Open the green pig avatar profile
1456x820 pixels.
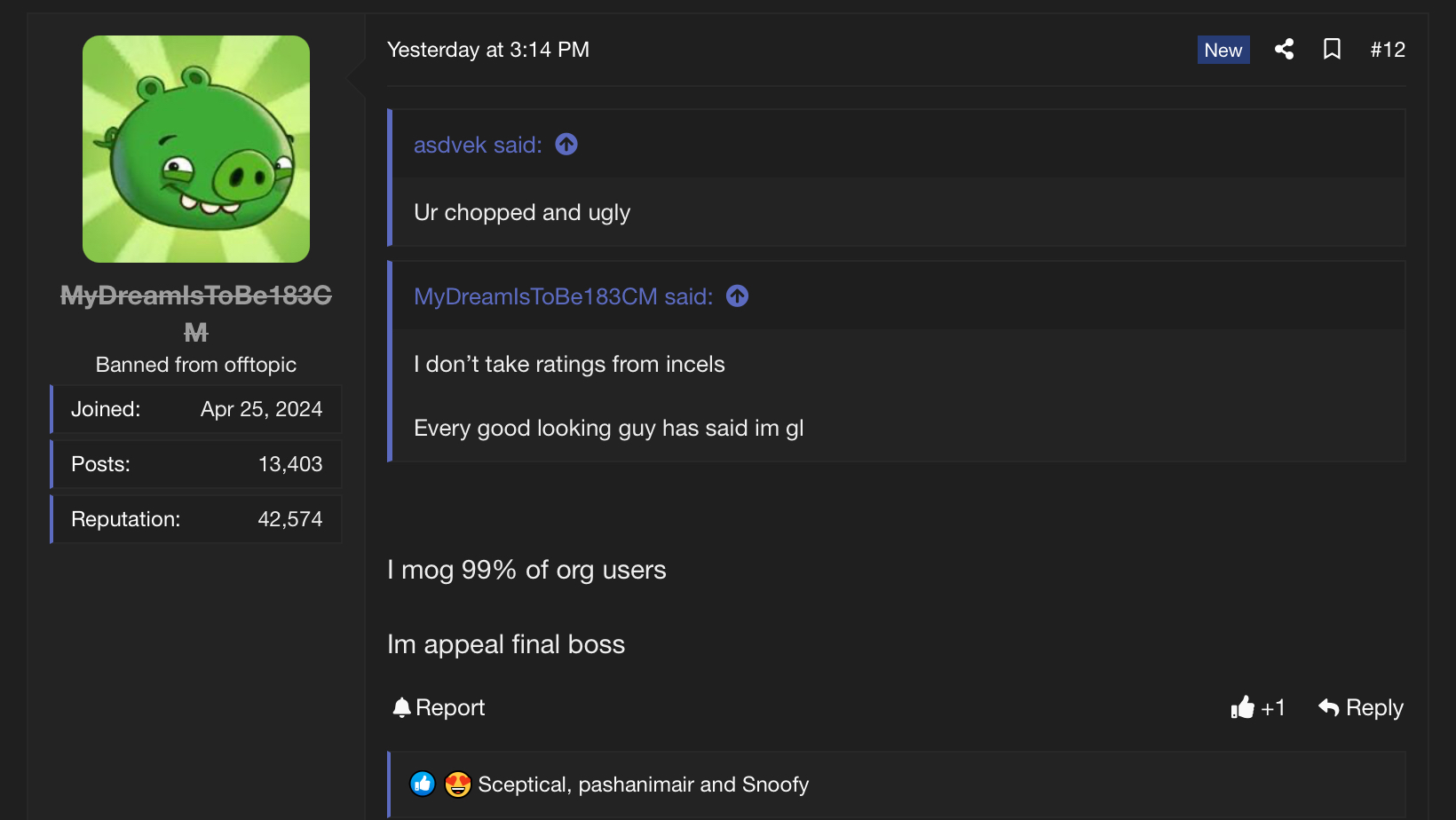click(x=196, y=149)
